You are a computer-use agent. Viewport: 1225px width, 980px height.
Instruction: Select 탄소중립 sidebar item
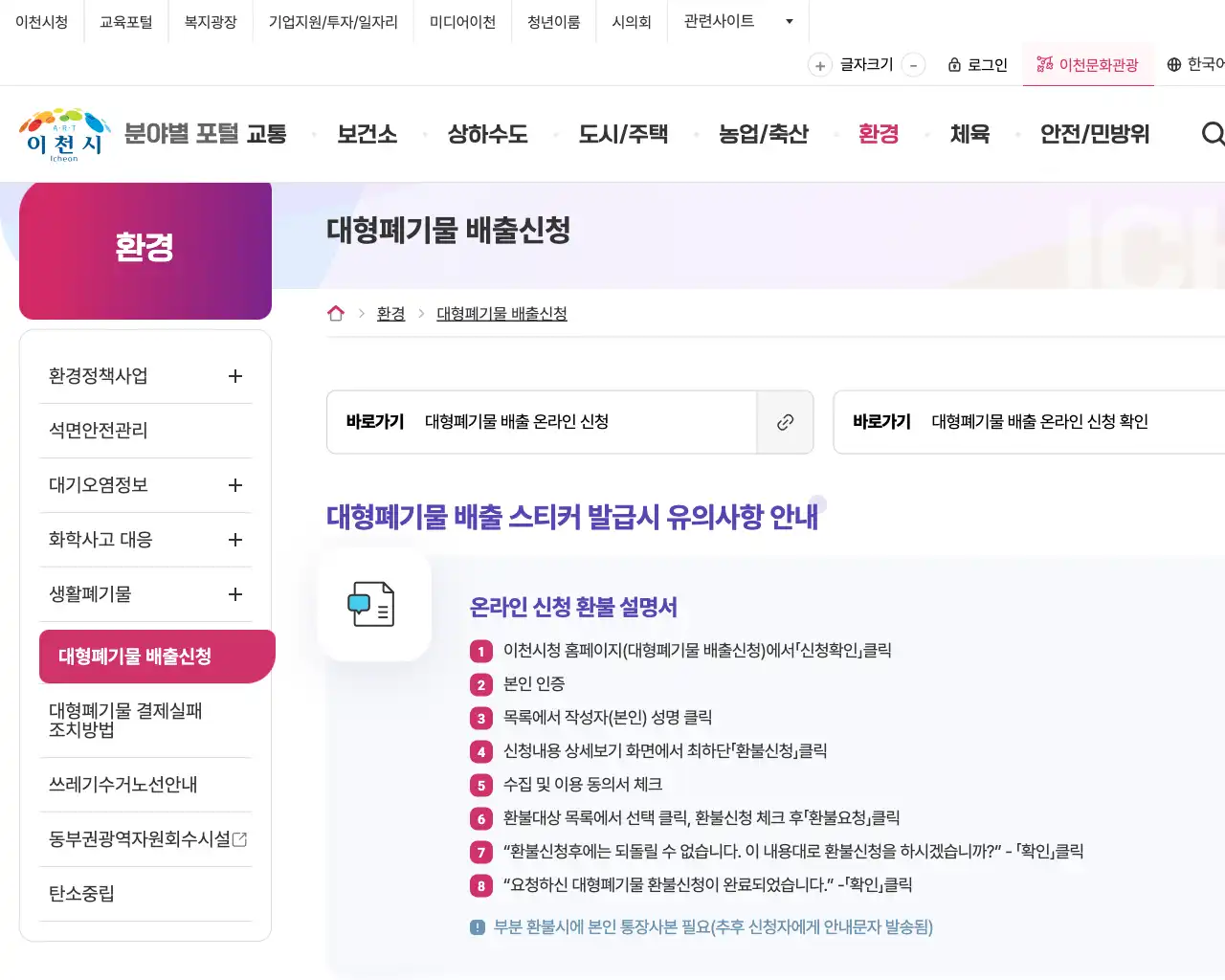[x=145, y=894]
